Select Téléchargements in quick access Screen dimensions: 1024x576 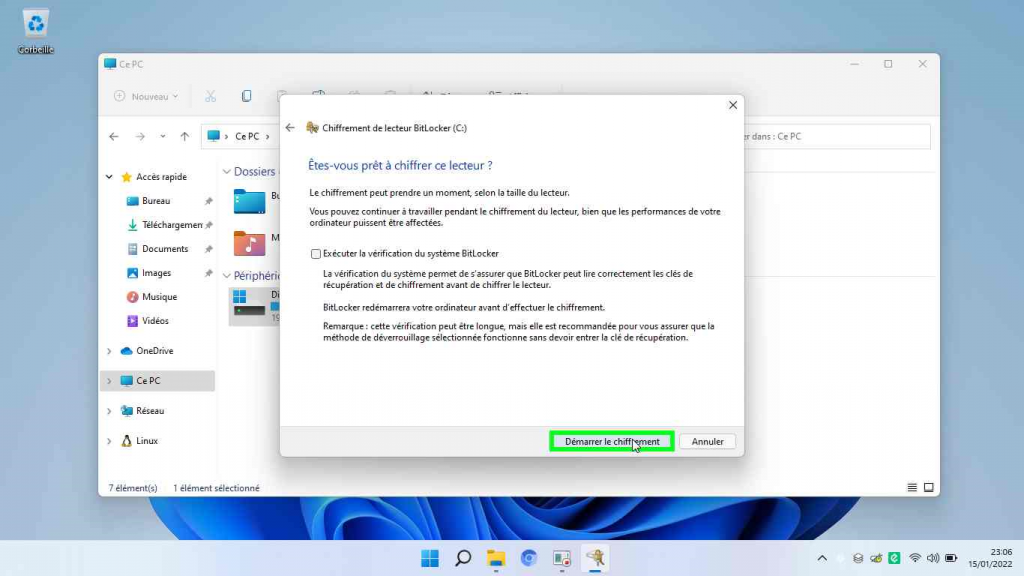point(171,225)
